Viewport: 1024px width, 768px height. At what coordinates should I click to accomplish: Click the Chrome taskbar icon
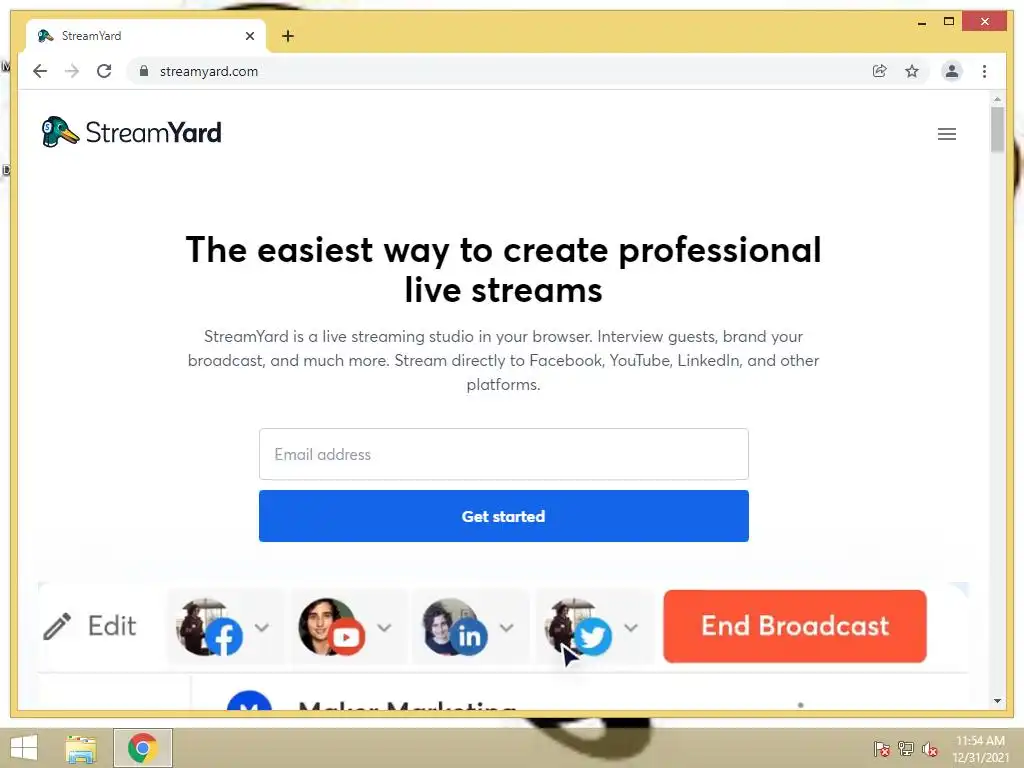(x=142, y=748)
